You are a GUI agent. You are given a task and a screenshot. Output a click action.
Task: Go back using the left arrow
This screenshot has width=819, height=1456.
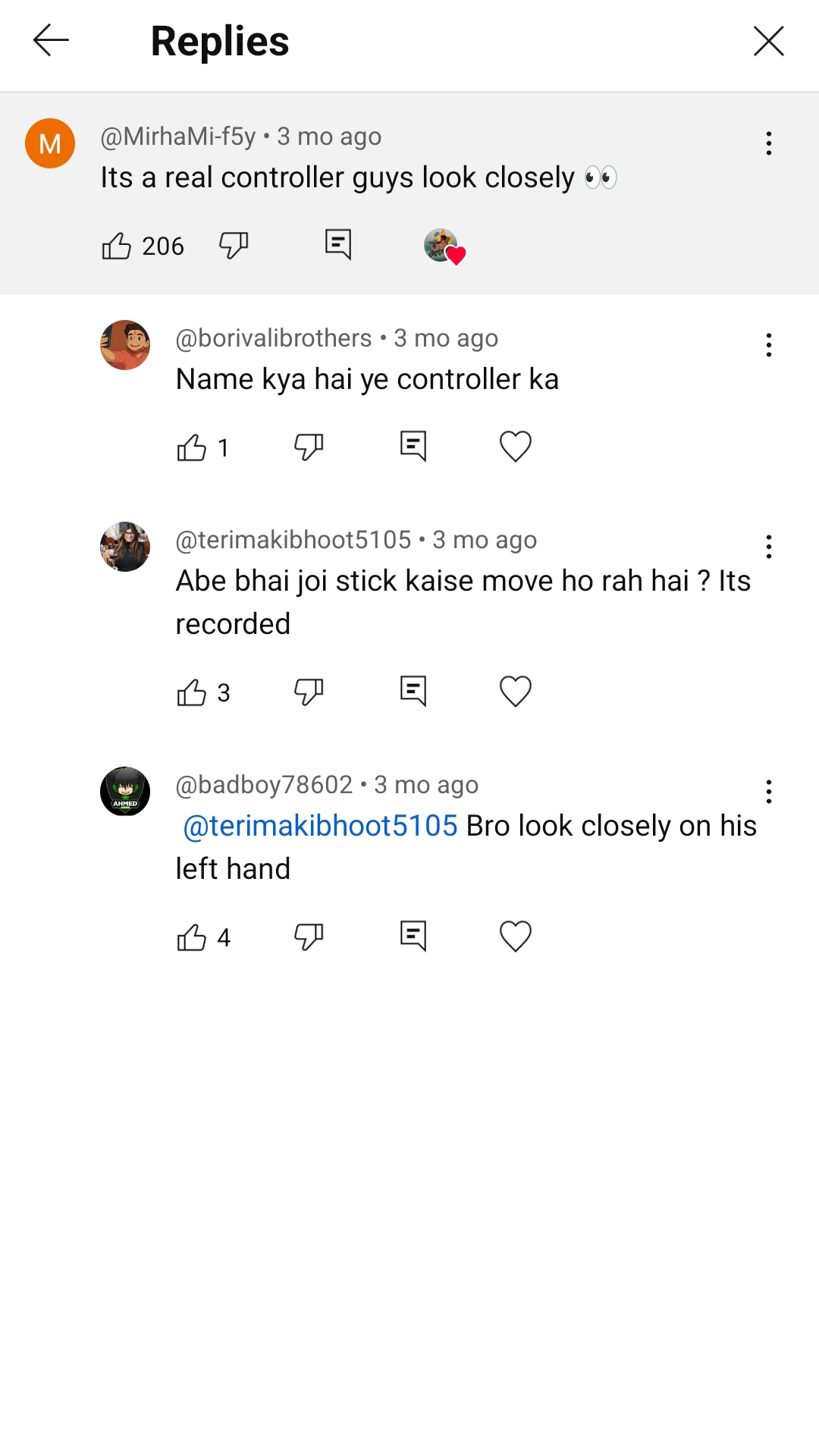pyautogui.click(x=51, y=40)
